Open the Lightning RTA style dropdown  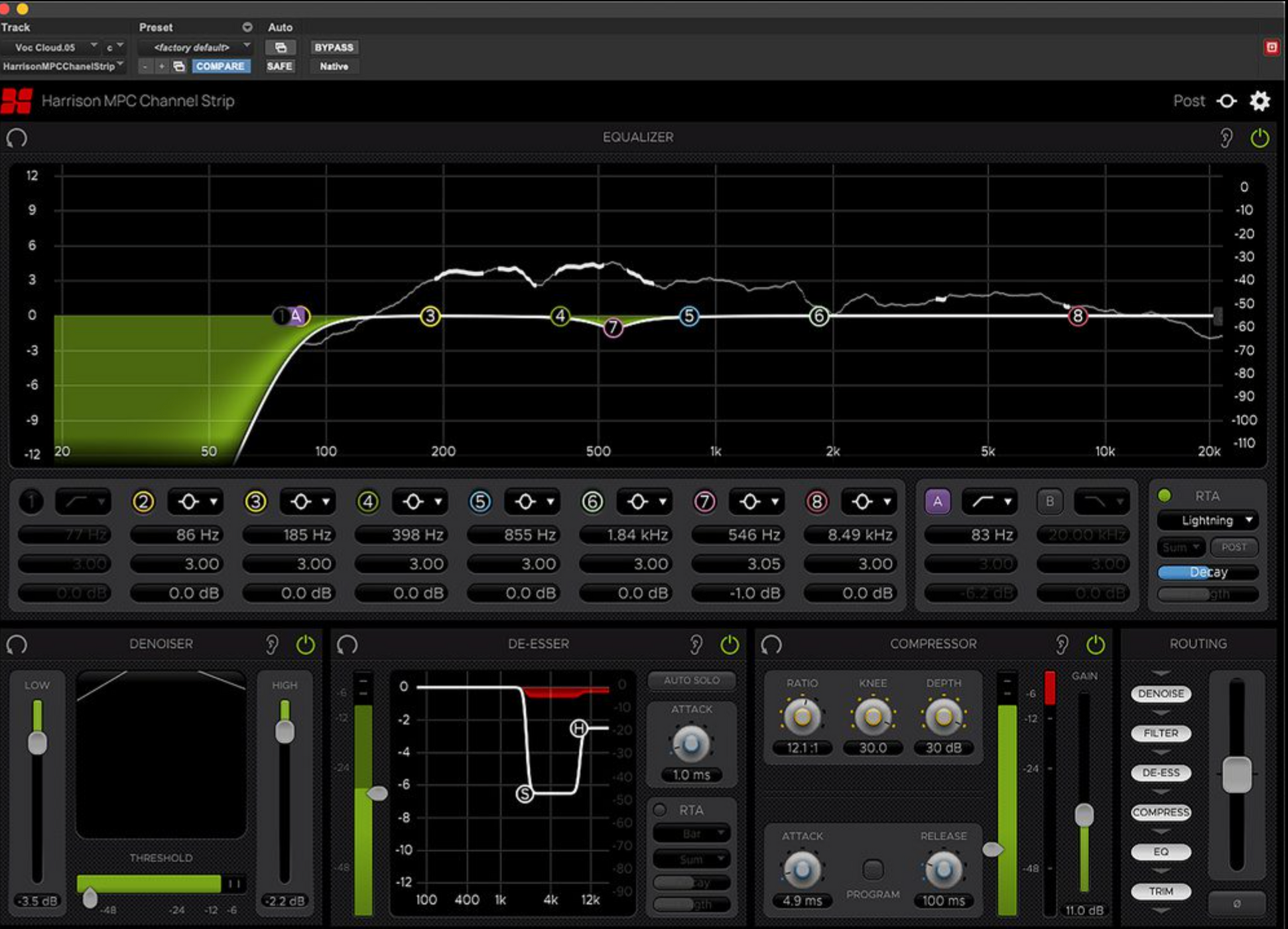(1207, 520)
